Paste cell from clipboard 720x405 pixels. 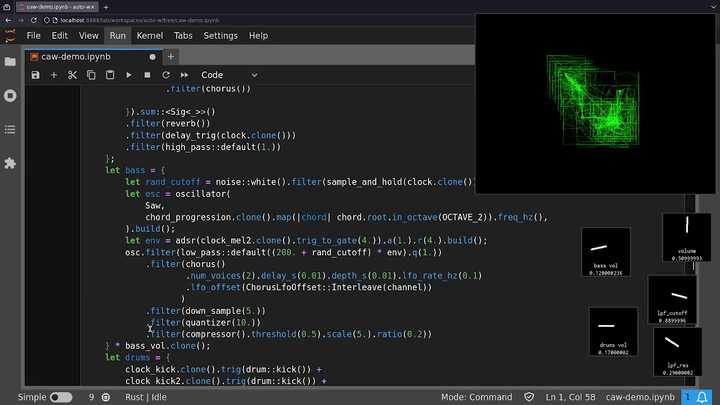[x=110, y=75]
